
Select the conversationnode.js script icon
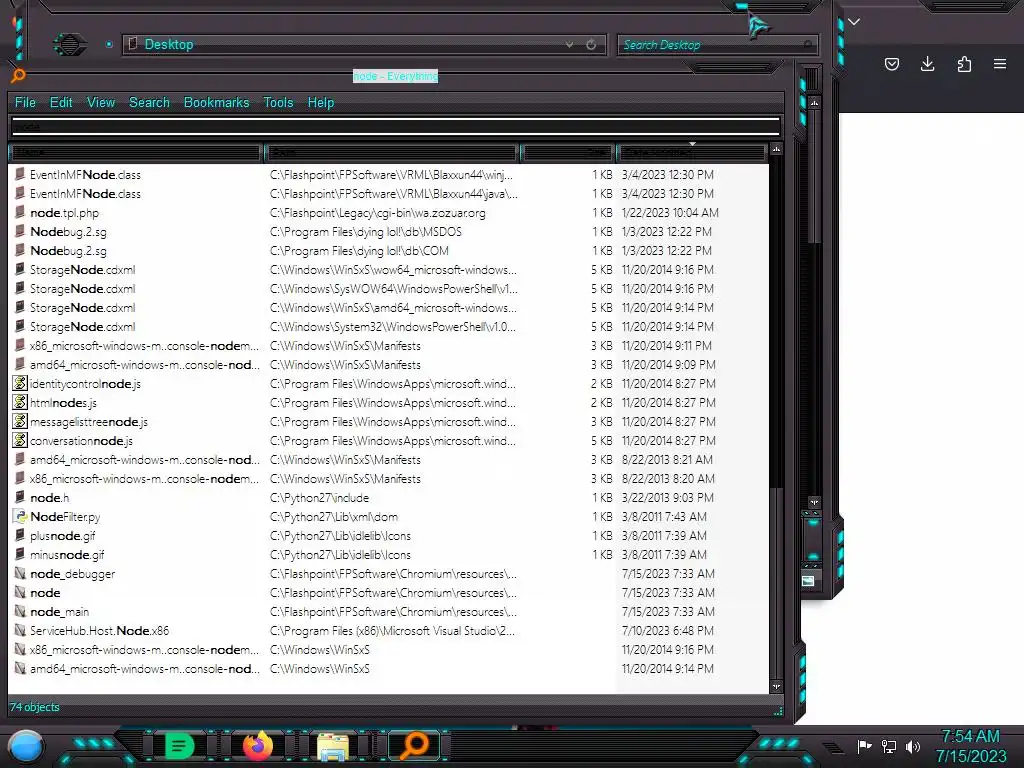tap(20, 440)
